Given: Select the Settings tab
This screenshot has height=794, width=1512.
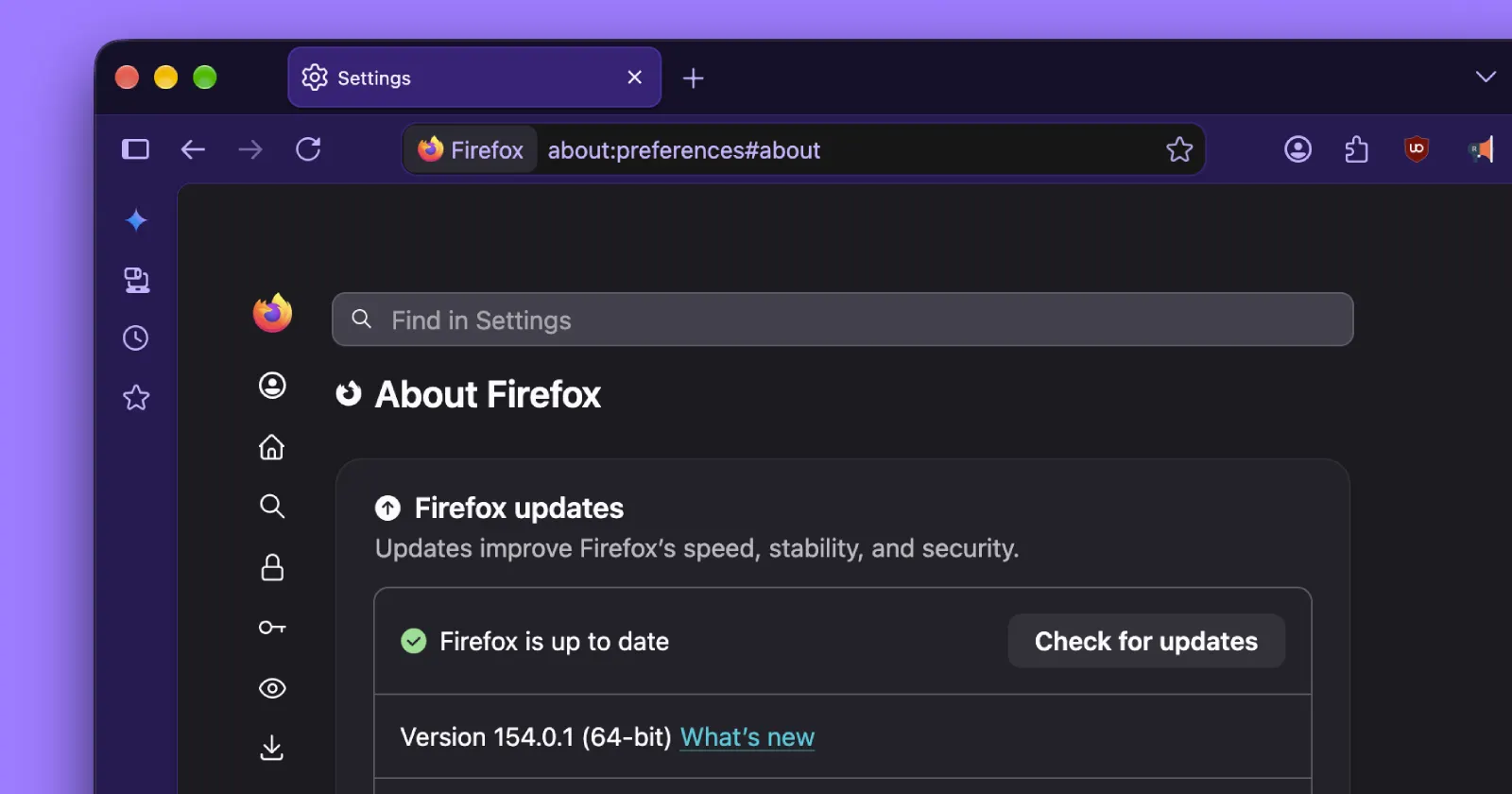Looking at the screenshot, I should coord(474,78).
